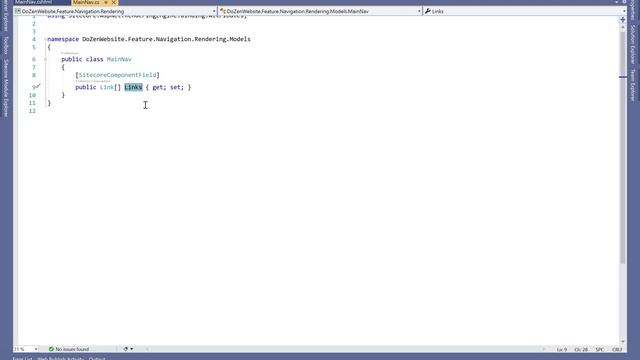Open the zoom level dropdown at 71 %
The width and height of the screenshot is (640, 360).
coord(26,349)
